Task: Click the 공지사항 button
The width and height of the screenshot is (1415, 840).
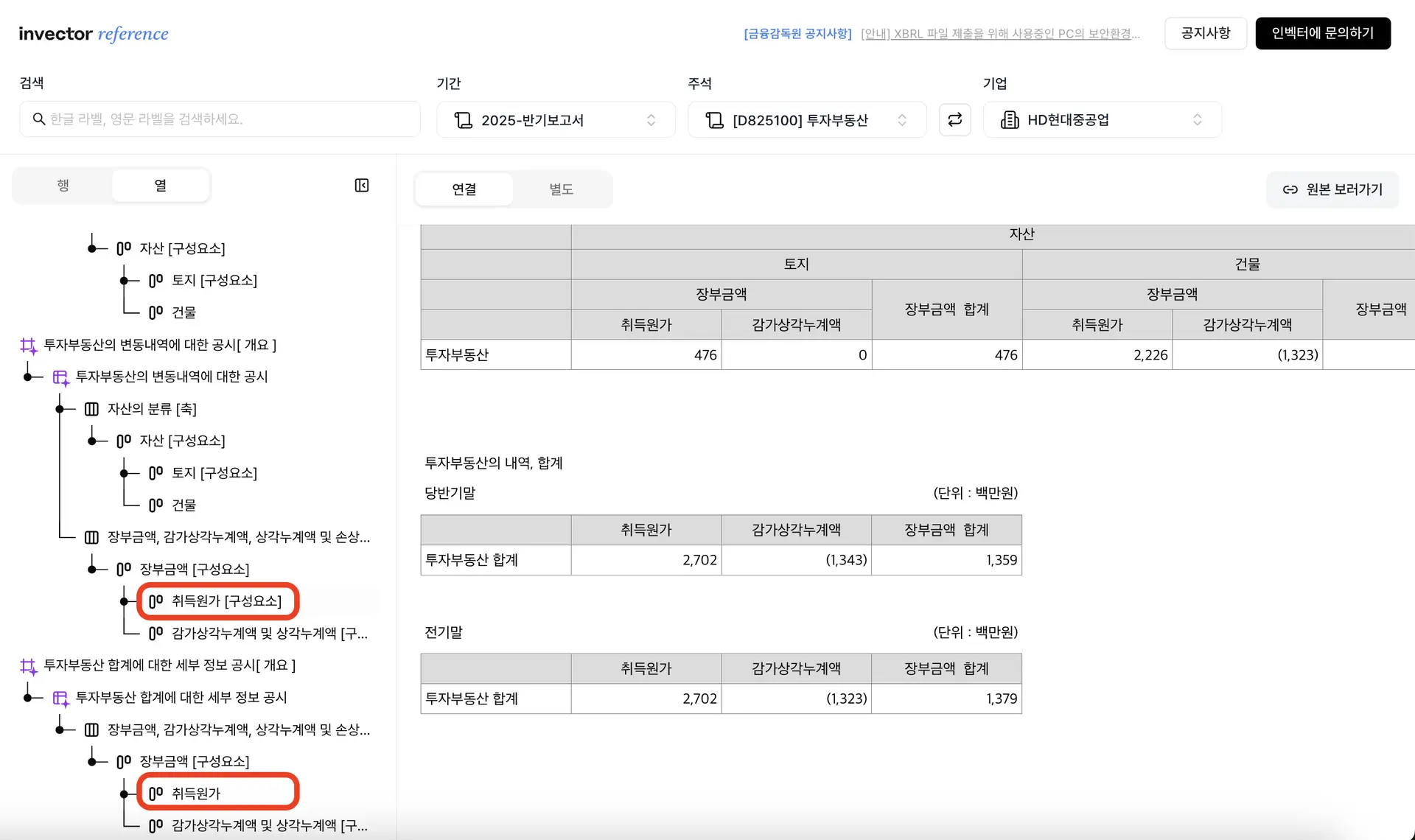Action: [1205, 33]
